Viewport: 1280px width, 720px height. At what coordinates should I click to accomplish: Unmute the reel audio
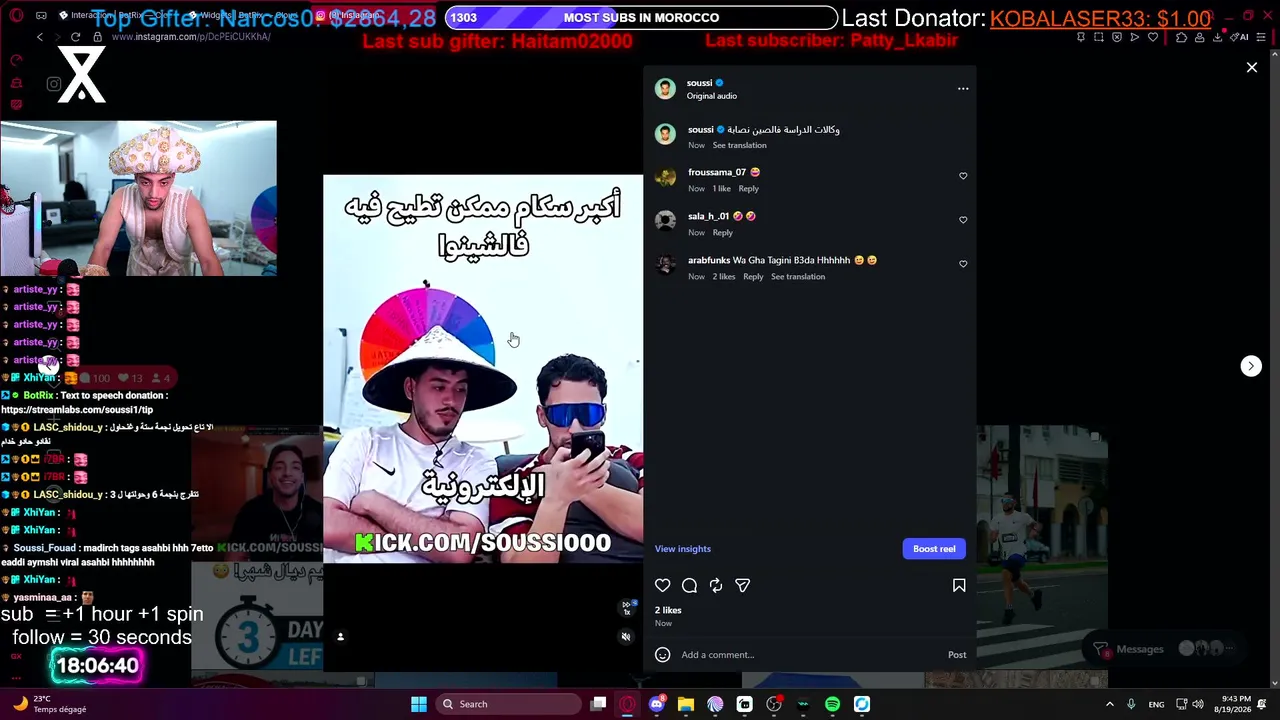click(626, 637)
